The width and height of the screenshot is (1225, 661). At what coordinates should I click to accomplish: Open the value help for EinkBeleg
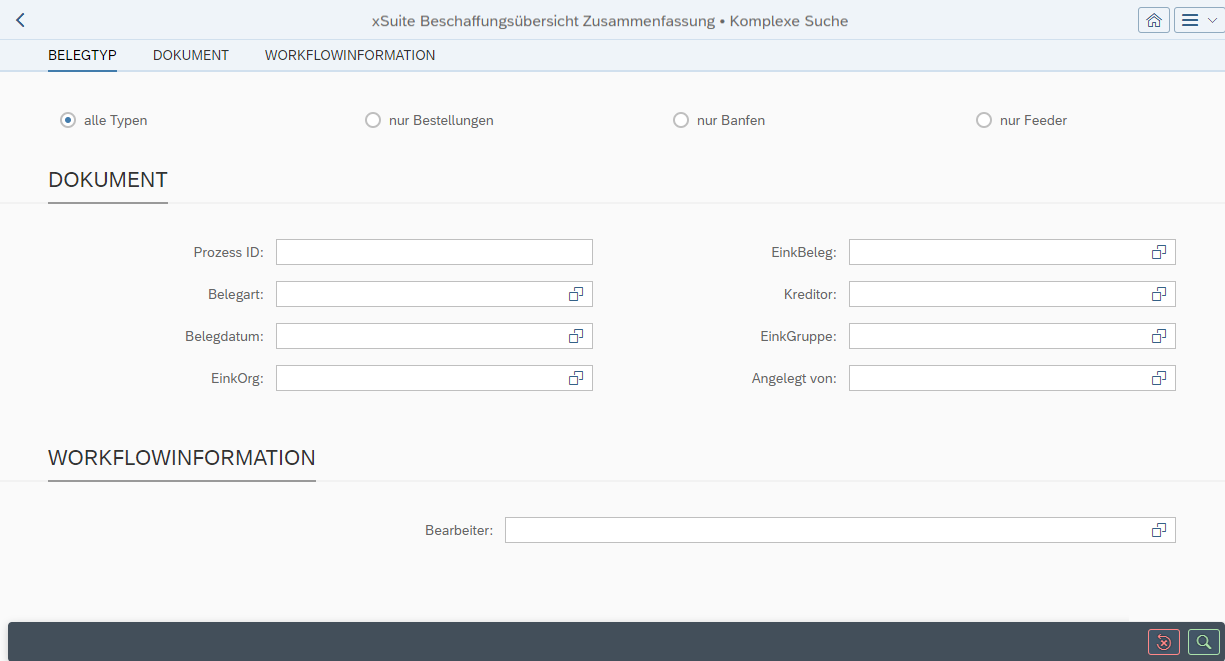(1158, 251)
